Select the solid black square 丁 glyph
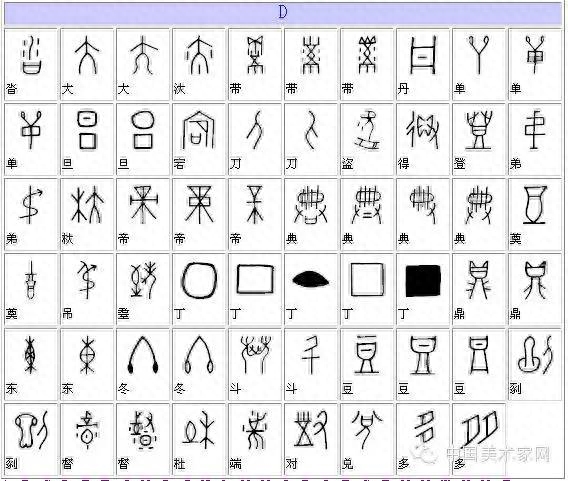Screen dimensions: 568x481 [423, 289]
